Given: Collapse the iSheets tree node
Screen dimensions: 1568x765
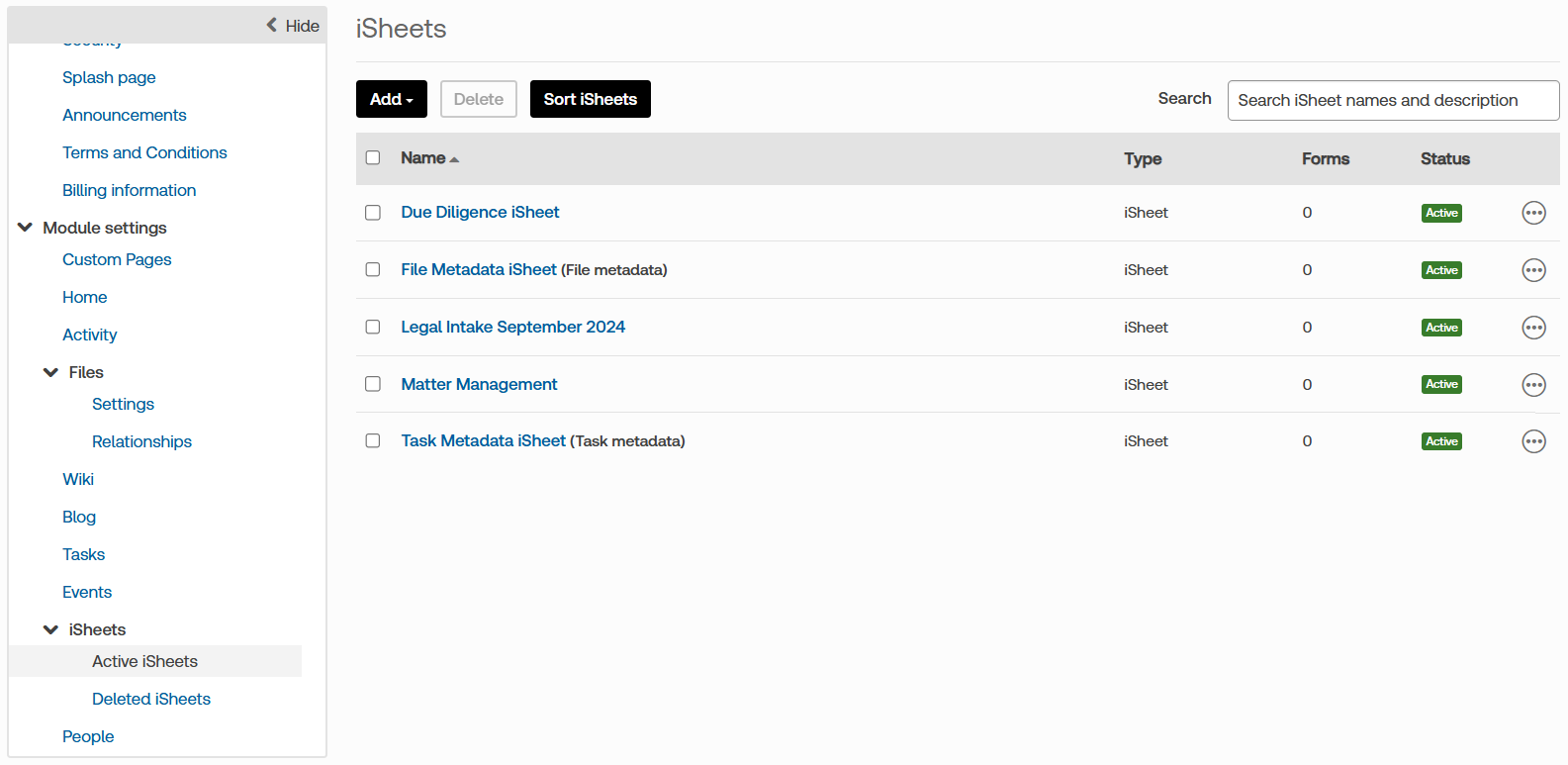Looking at the screenshot, I should click(51, 629).
